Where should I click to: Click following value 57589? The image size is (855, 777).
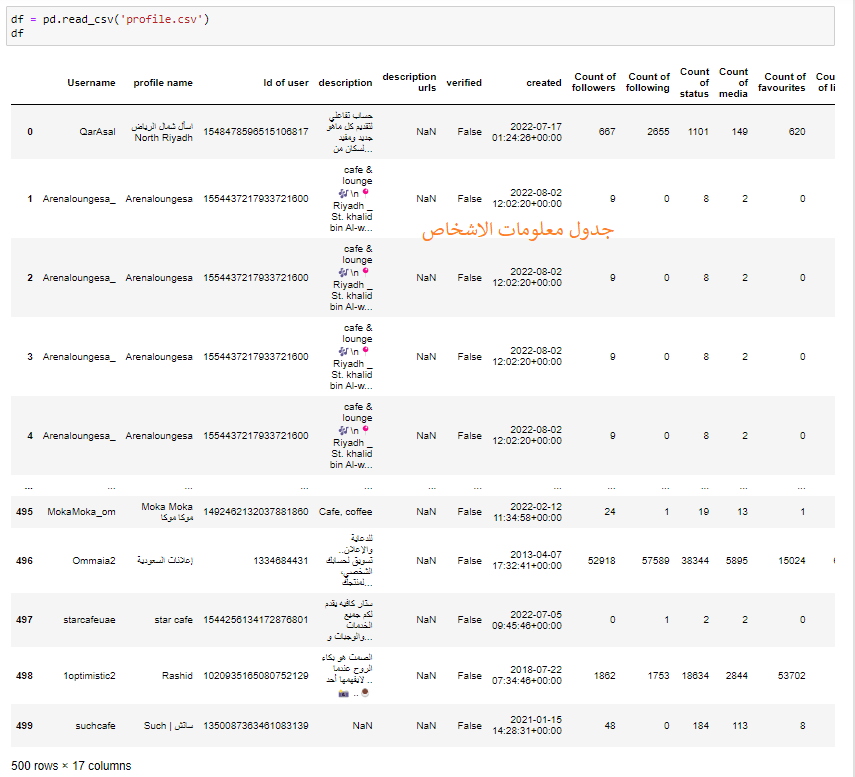655,561
